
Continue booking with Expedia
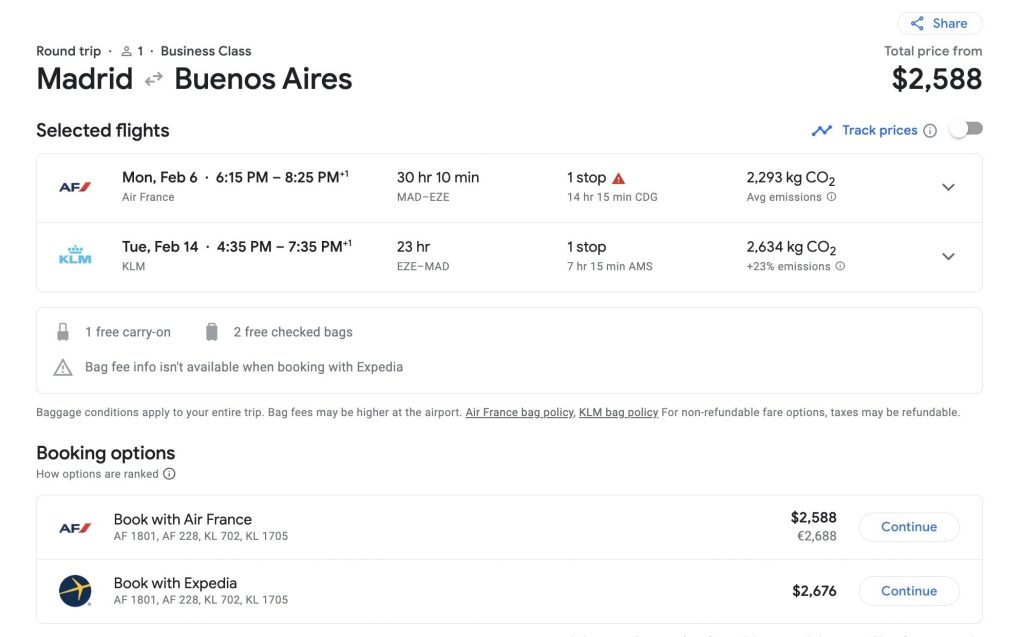coord(909,591)
